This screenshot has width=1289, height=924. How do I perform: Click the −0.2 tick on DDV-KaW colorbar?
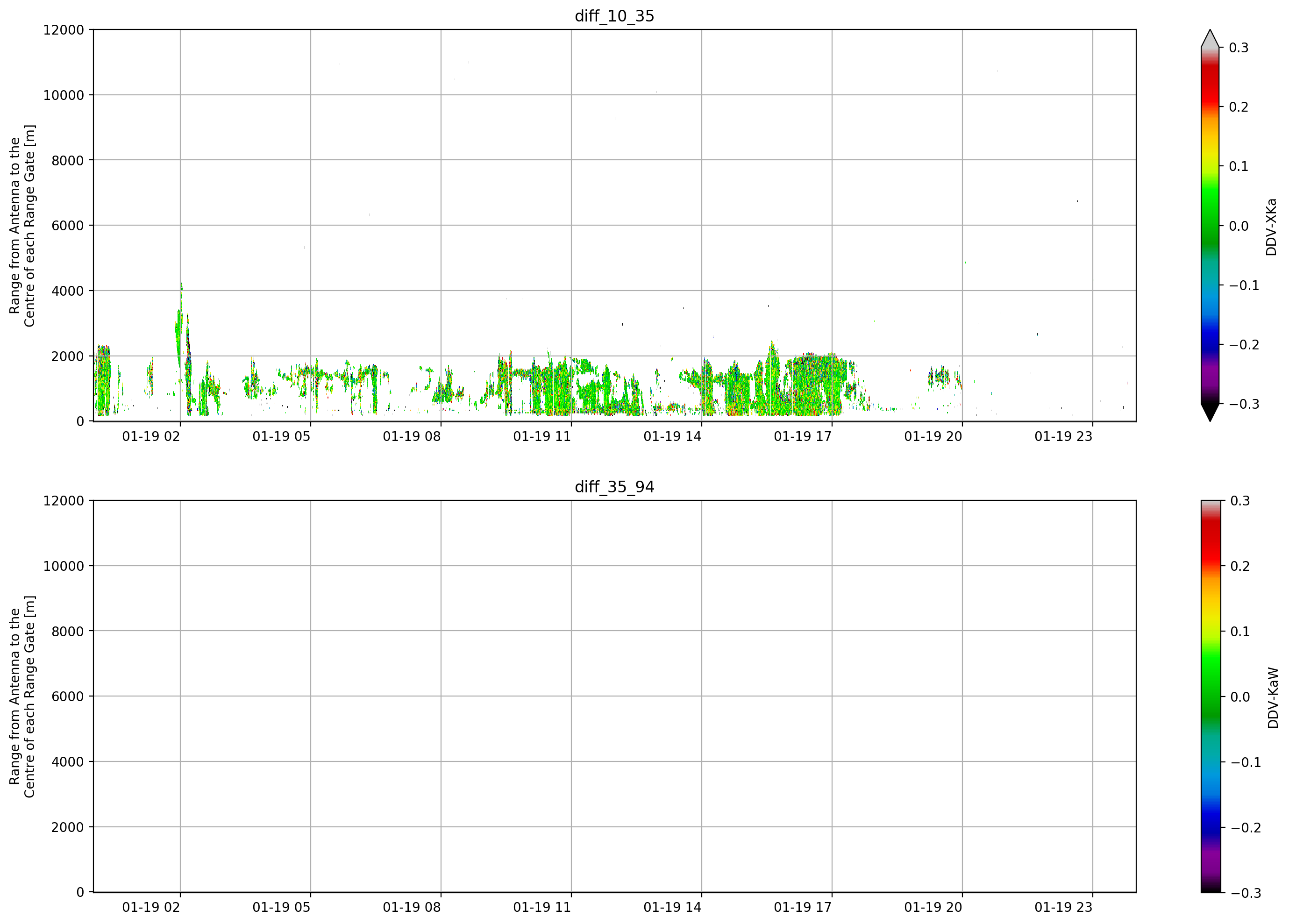(x=1245, y=827)
